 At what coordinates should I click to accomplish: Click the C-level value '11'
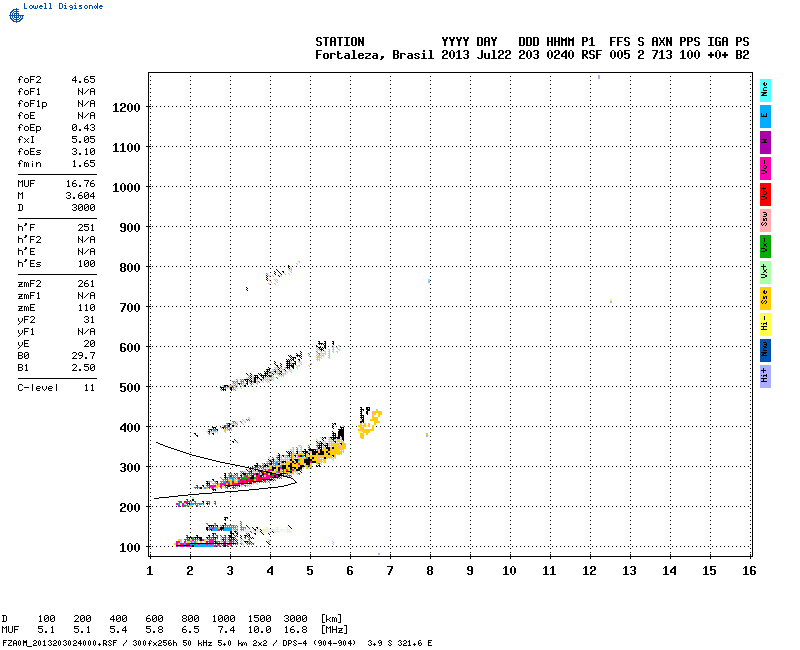pyautogui.click(x=89, y=388)
